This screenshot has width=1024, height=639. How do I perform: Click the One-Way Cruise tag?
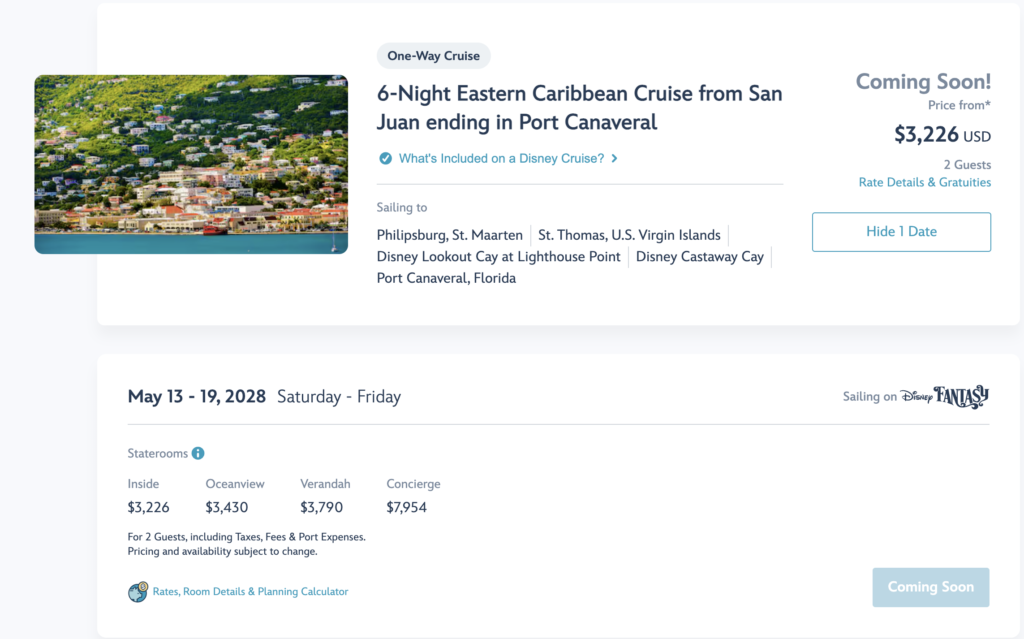[434, 56]
